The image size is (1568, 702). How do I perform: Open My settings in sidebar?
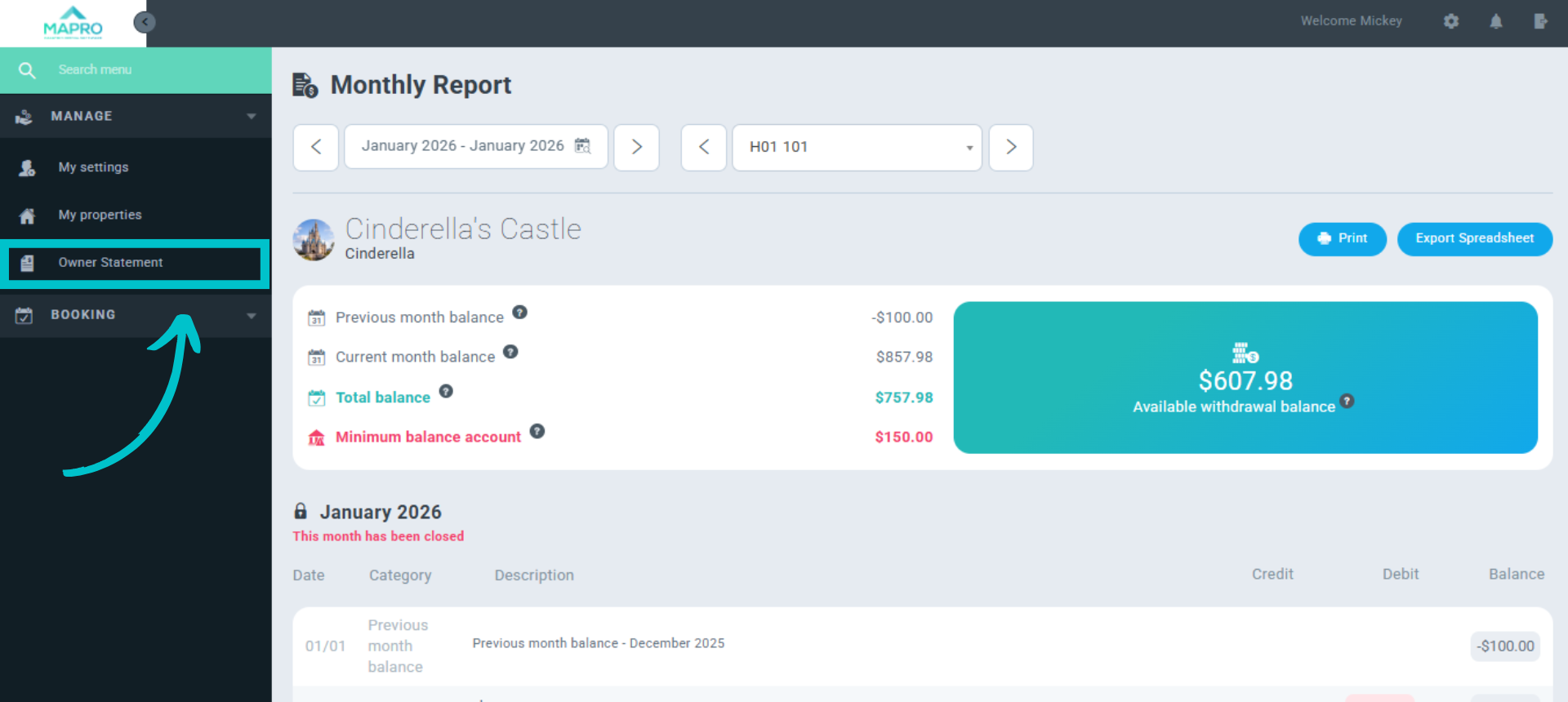pyautogui.click(x=93, y=167)
